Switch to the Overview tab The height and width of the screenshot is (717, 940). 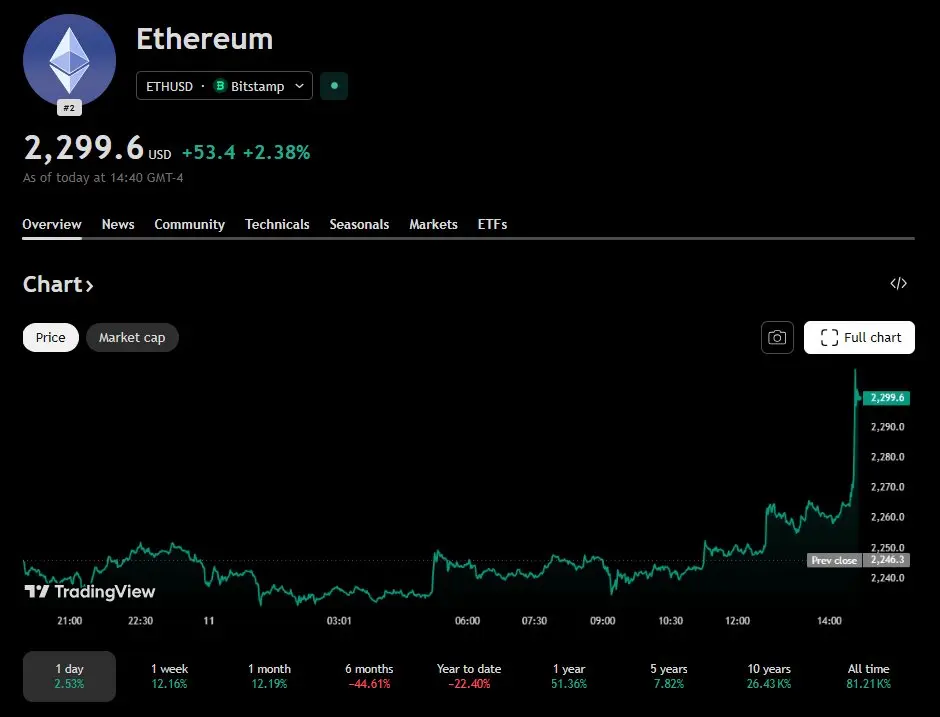click(52, 224)
